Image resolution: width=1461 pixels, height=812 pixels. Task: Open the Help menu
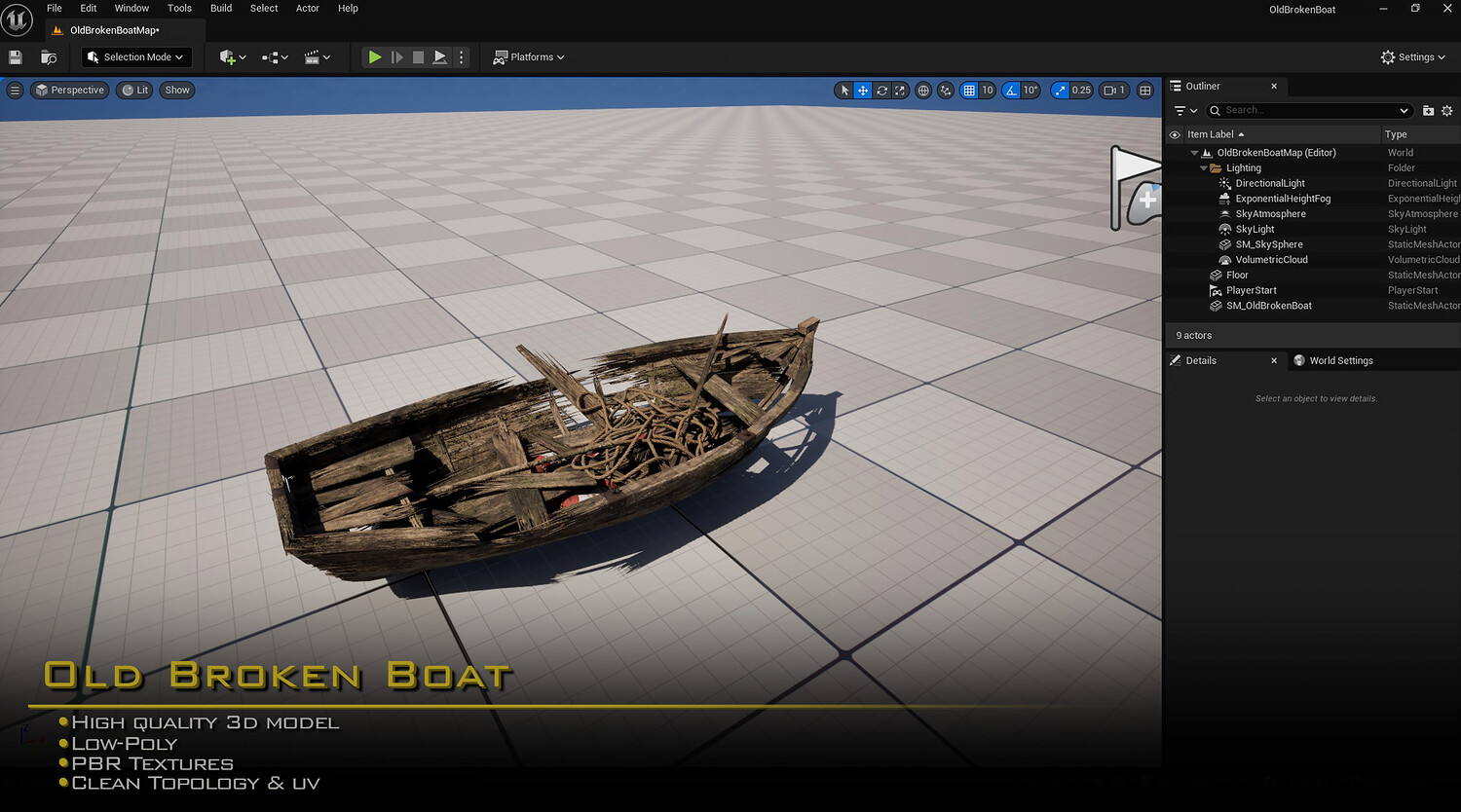[x=348, y=8]
